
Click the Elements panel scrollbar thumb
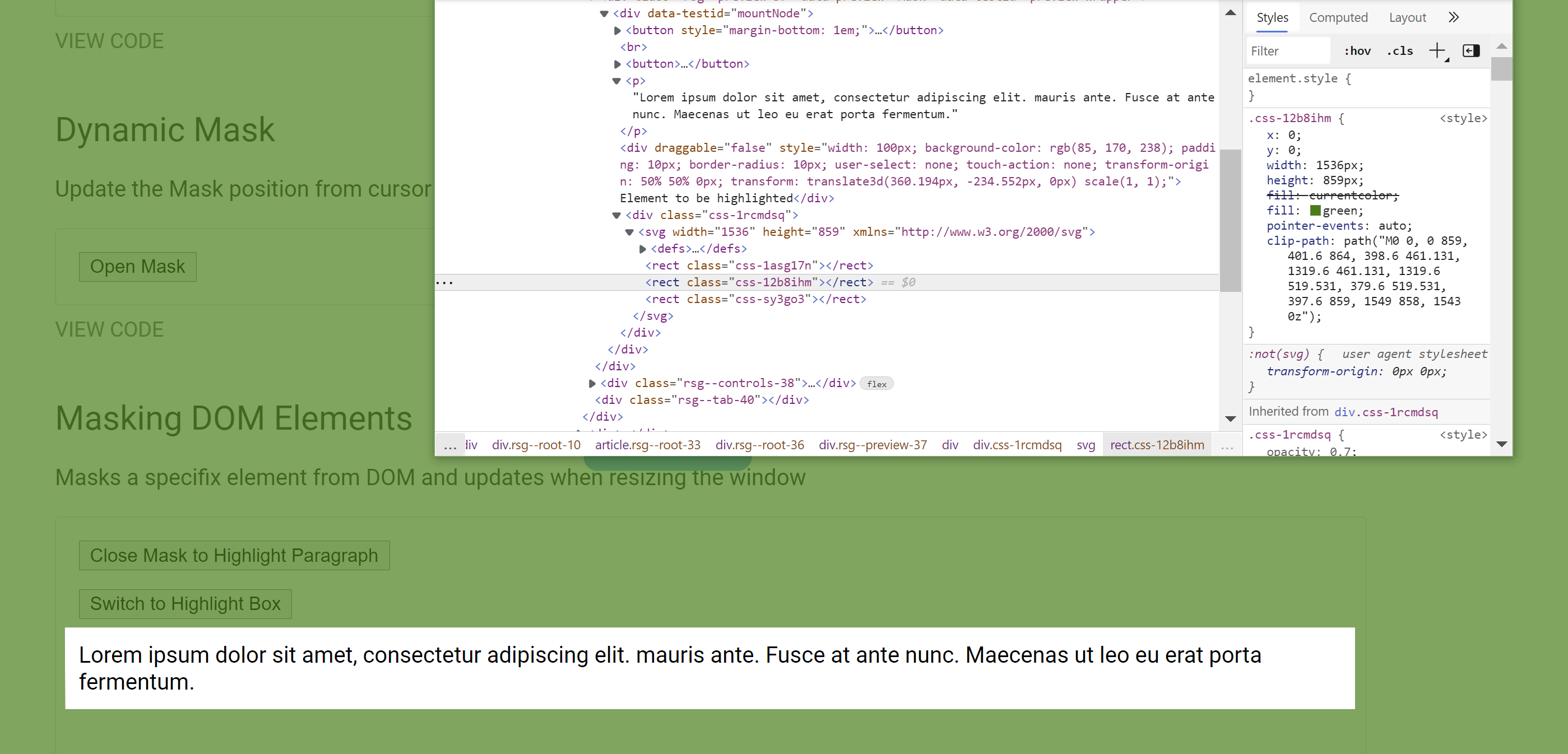[x=1230, y=220]
